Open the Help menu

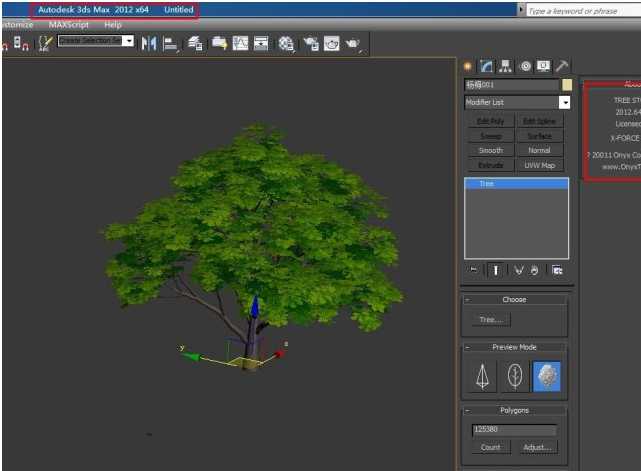tap(113, 24)
